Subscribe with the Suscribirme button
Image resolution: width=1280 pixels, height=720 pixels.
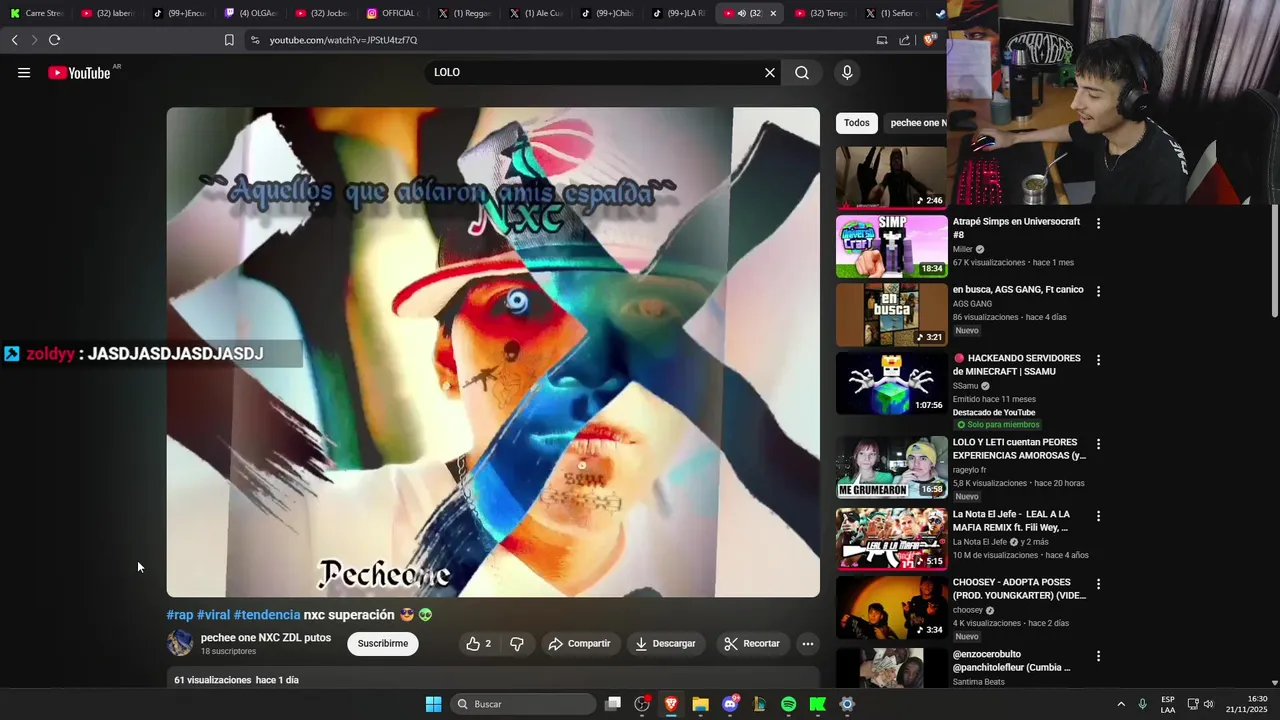pos(383,644)
